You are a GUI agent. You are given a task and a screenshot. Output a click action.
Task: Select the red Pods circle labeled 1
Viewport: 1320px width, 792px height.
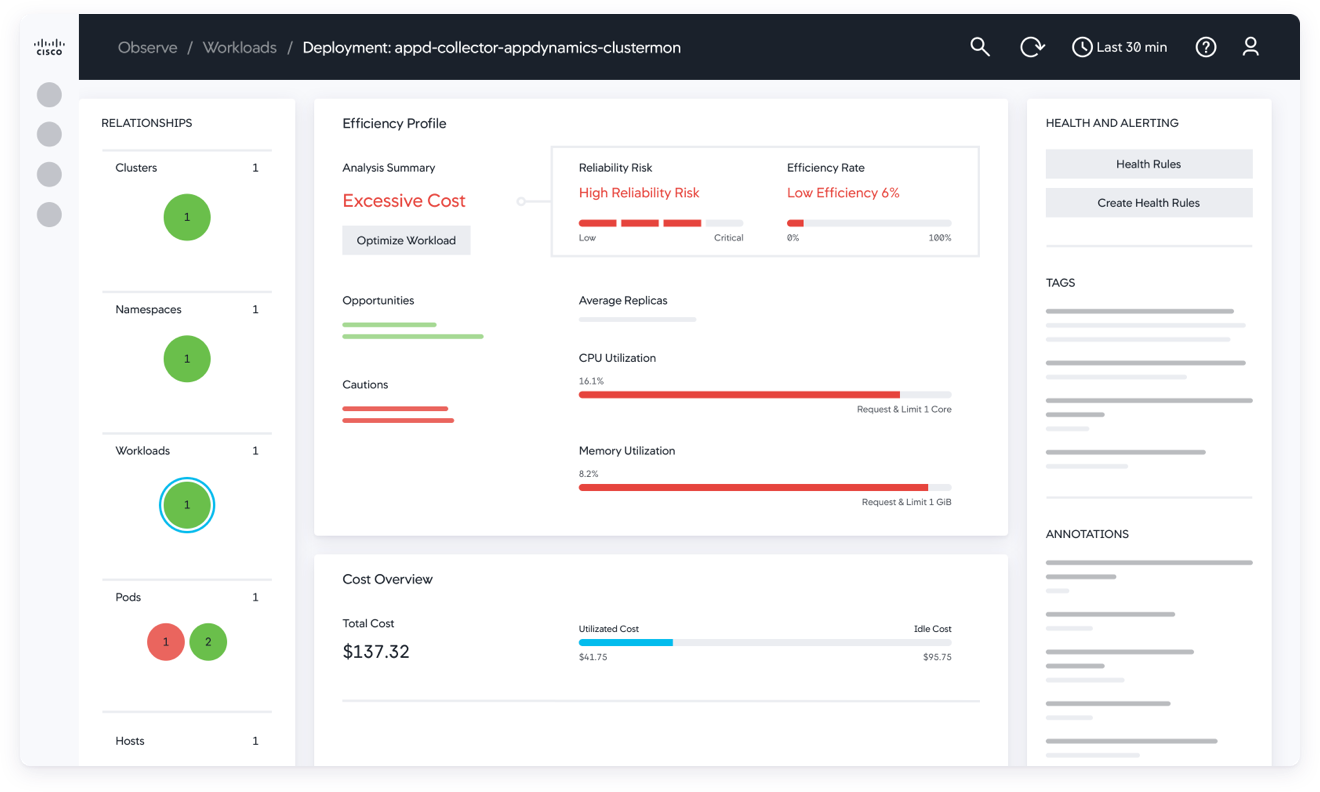166,642
